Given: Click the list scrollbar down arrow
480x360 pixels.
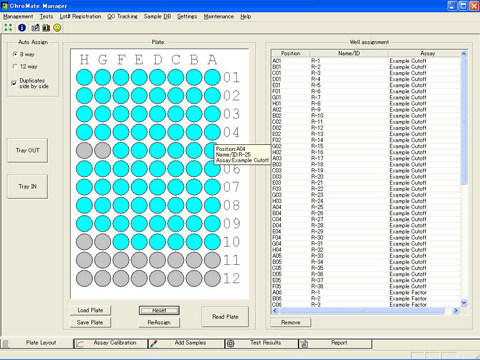Looking at the screenshot, I should [464, 303].
